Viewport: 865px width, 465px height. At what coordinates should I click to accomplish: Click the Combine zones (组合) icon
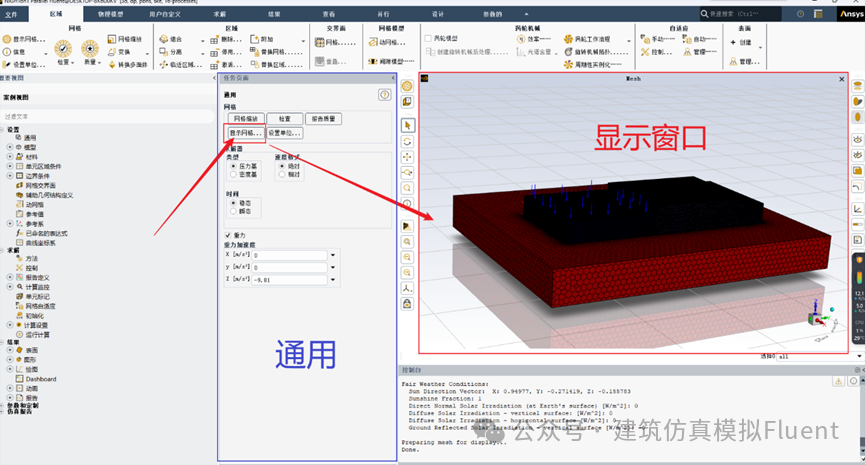point(163,39)
